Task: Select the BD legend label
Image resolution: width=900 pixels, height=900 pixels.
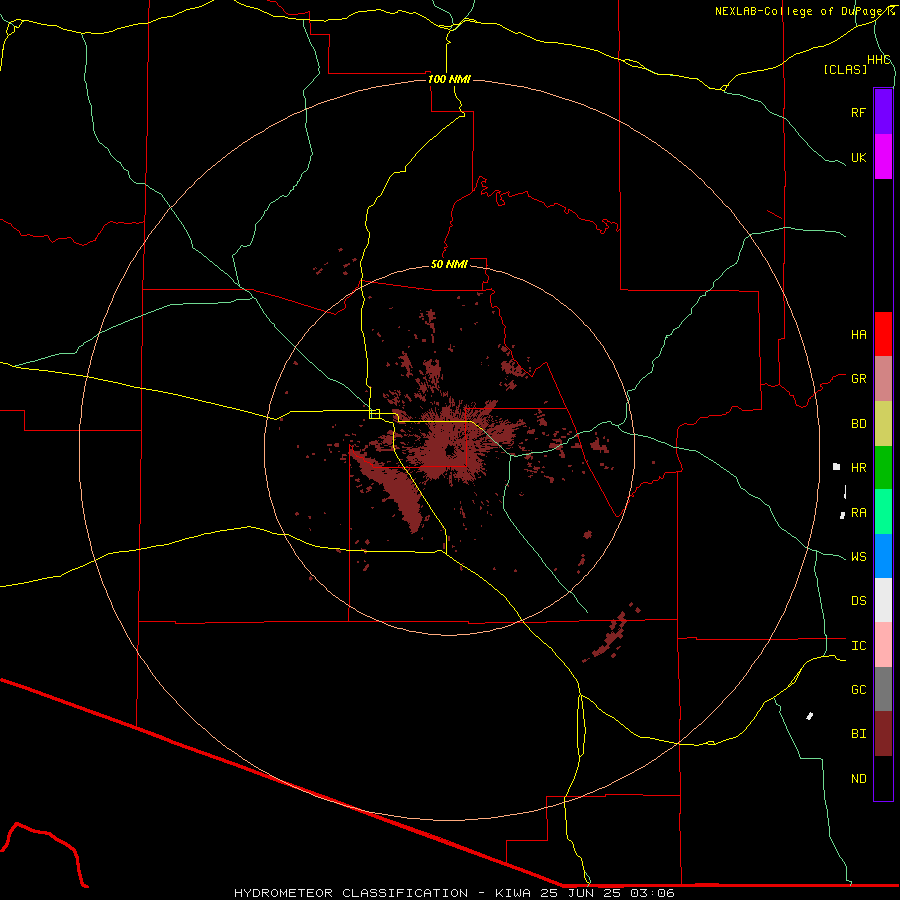Action: coord(858,424)
